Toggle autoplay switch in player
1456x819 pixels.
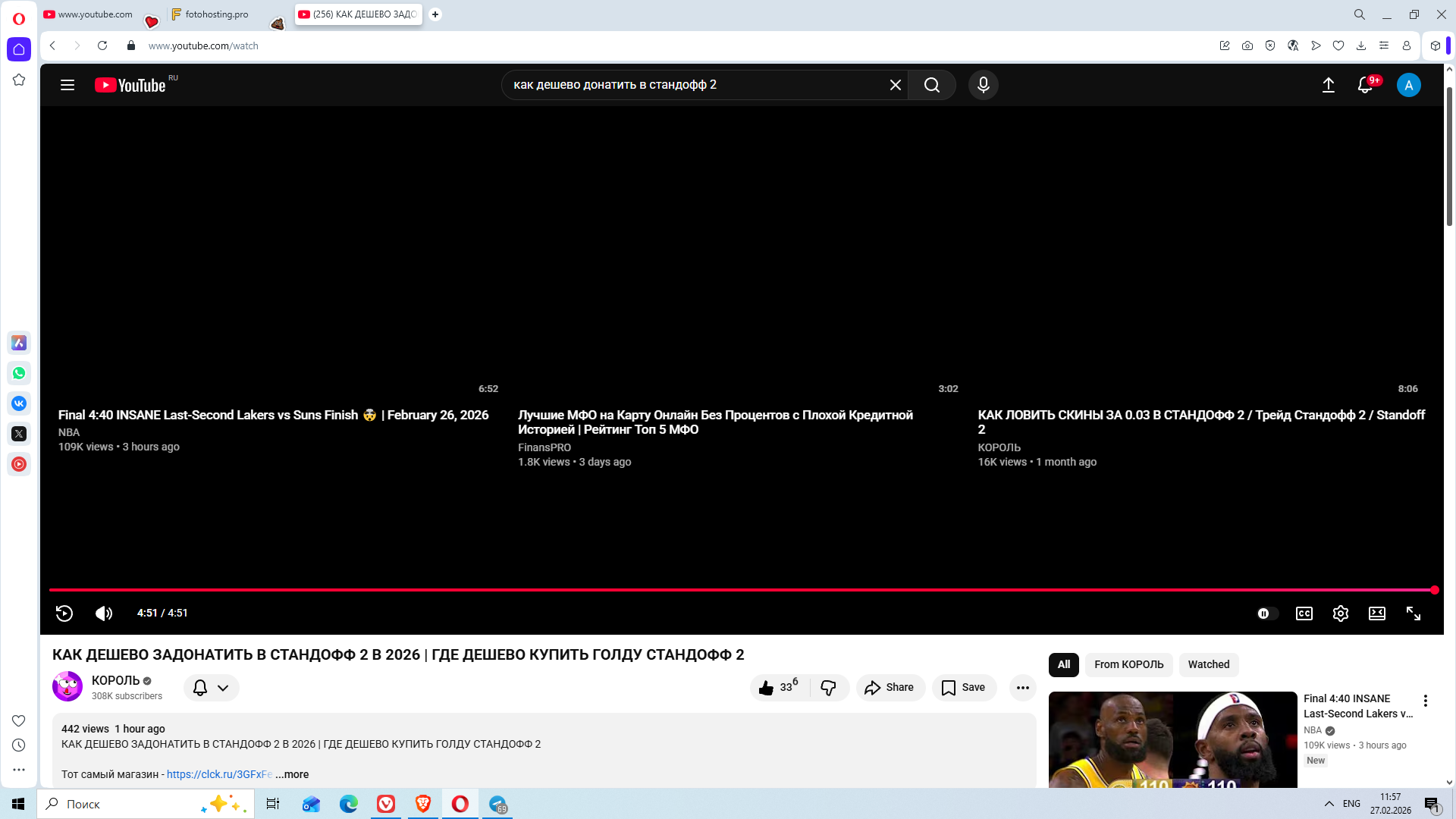click(1267, 613)
